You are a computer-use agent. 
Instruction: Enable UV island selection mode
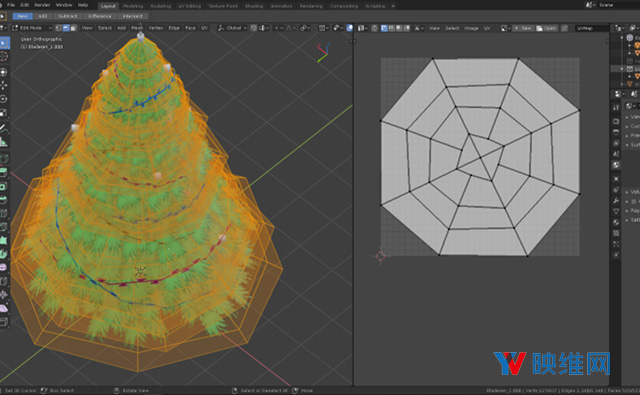[x=407, y=28]
